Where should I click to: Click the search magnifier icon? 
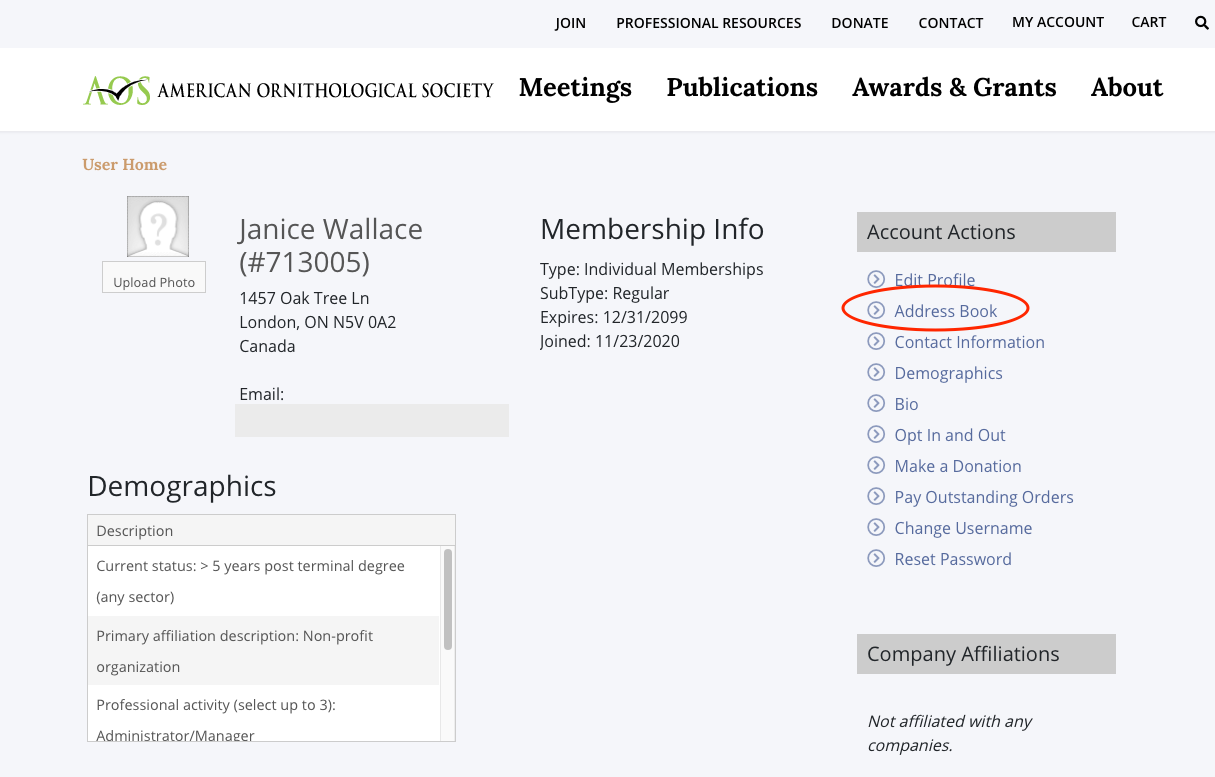pos(1201,23)
